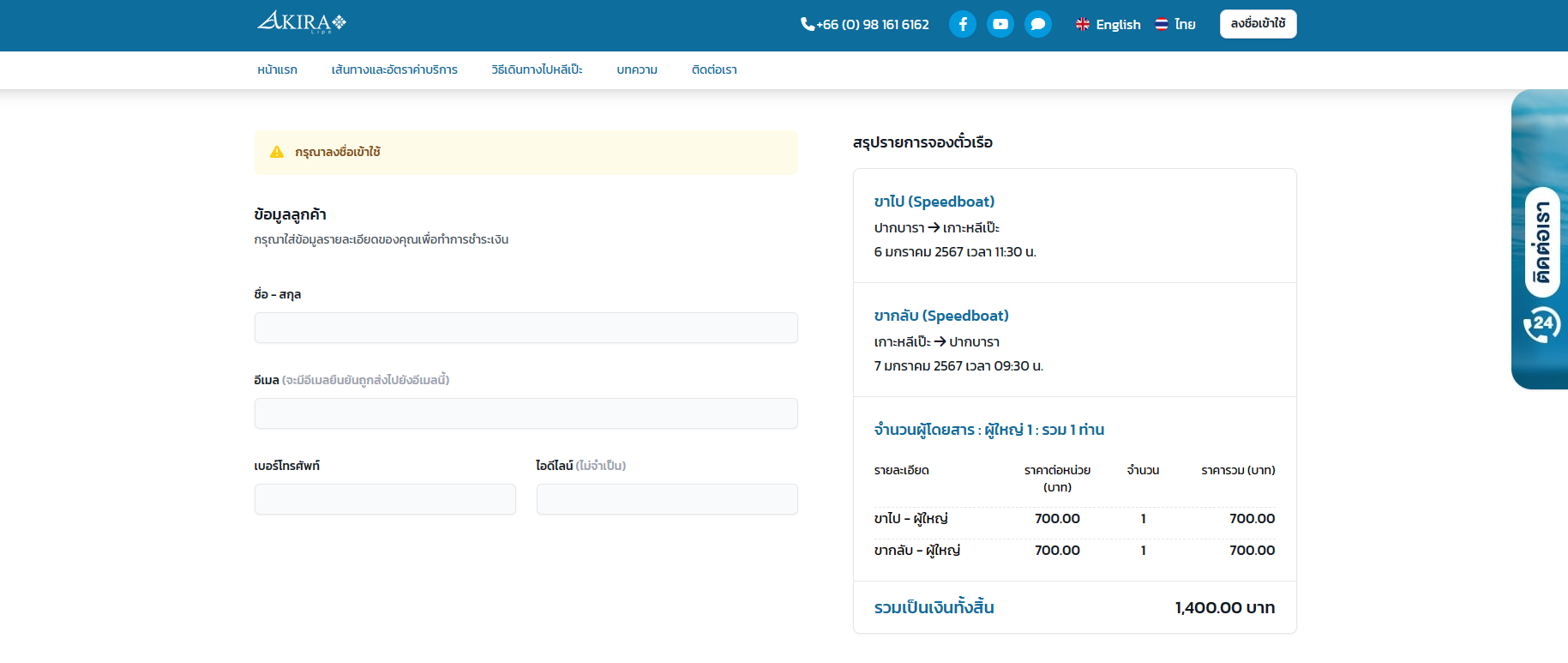Click the ราคาต่อหน่วย column header
Image resolution: width=1568 pixels, height=663 pixels.
point(1057,479)
